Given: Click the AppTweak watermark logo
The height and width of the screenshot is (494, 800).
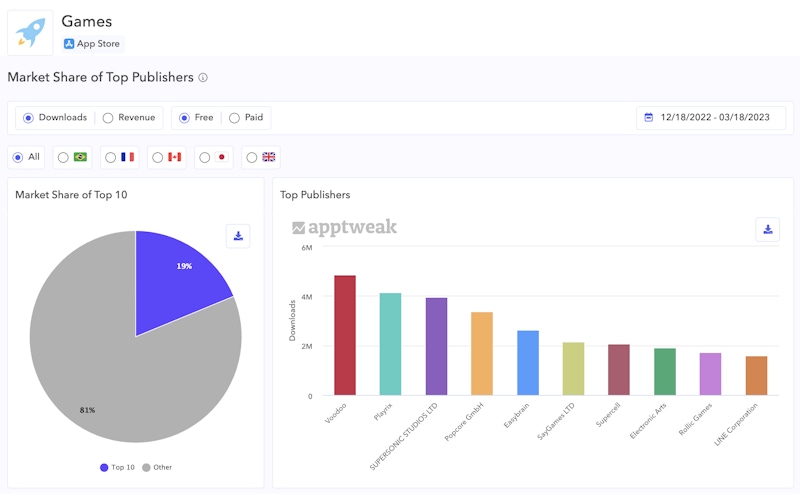Looking at the screenshot, I should pyautogui.click(x=345, y=228).
